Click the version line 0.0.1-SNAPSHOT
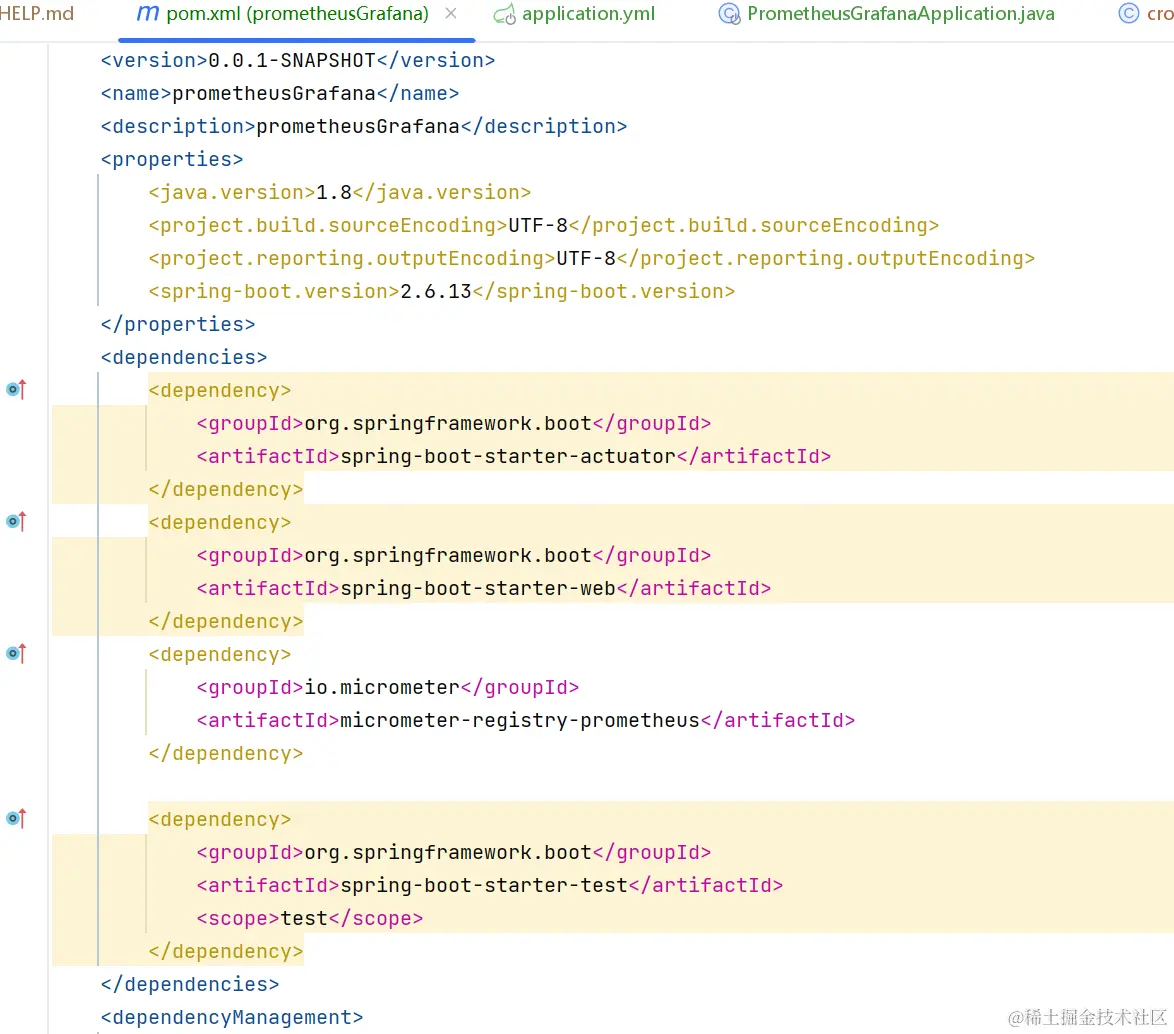1174x1034 pixels. [x=298, y=61]
